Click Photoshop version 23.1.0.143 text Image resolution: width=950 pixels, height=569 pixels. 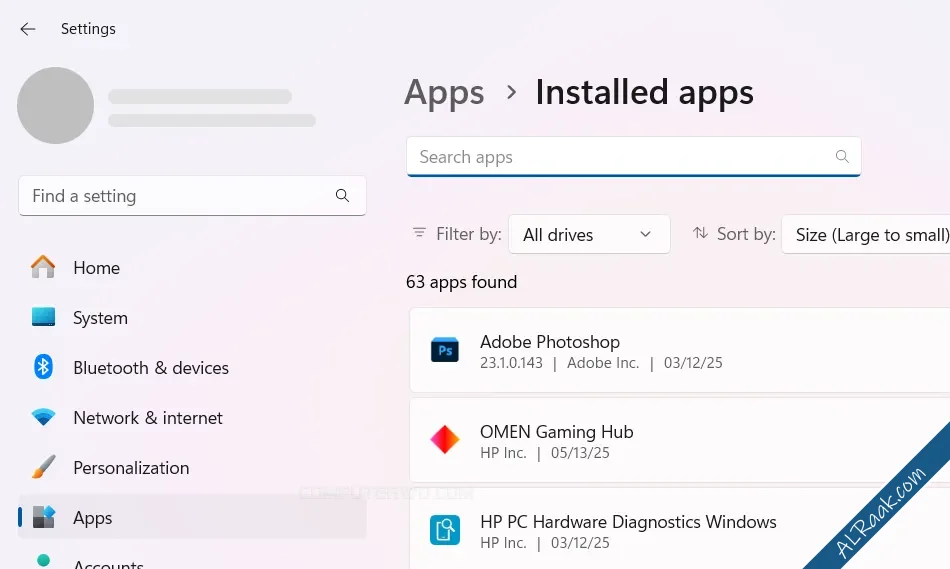tap(511, 363)
